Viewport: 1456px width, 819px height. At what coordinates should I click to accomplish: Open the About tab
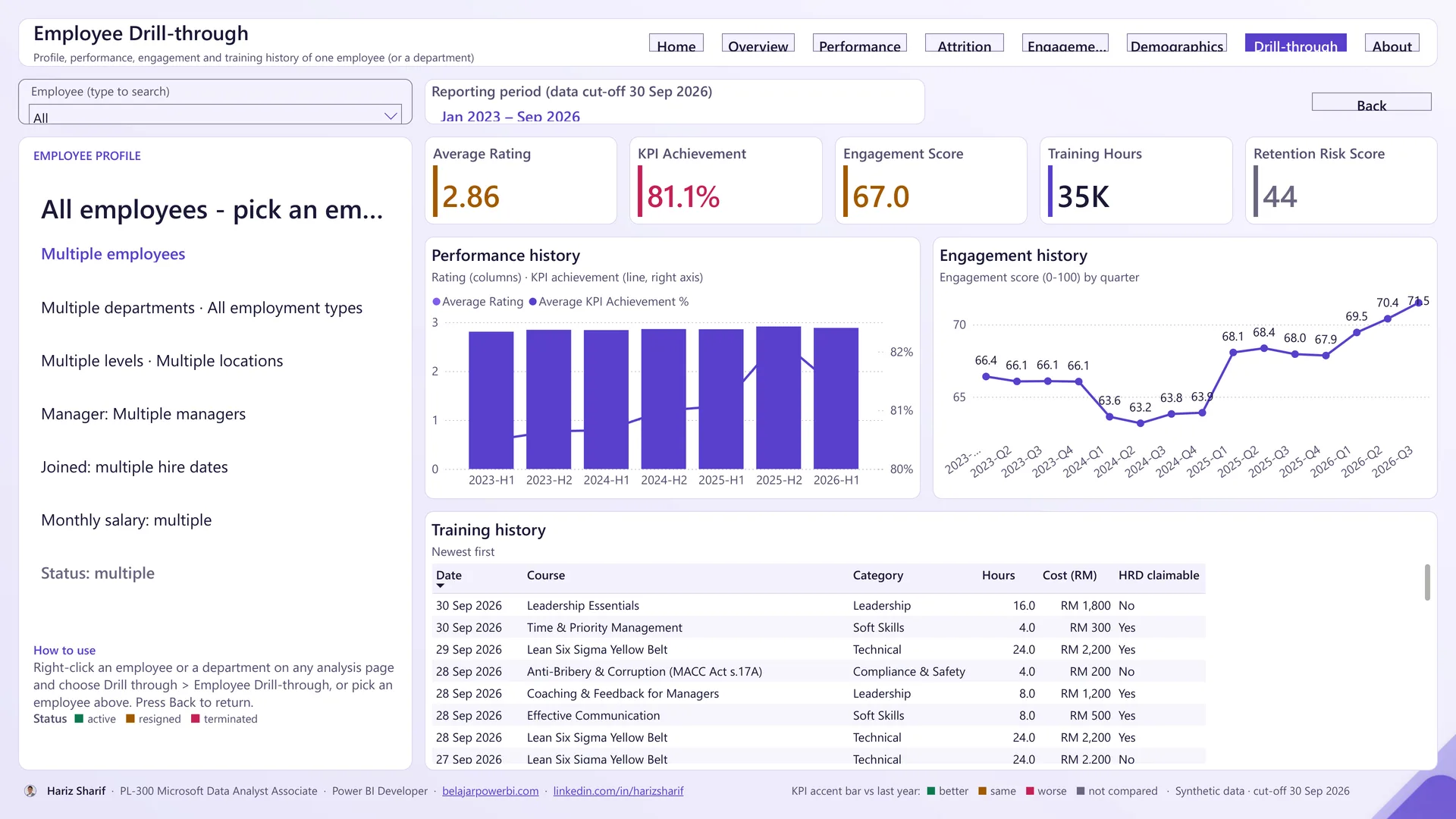coord(1392,43)
